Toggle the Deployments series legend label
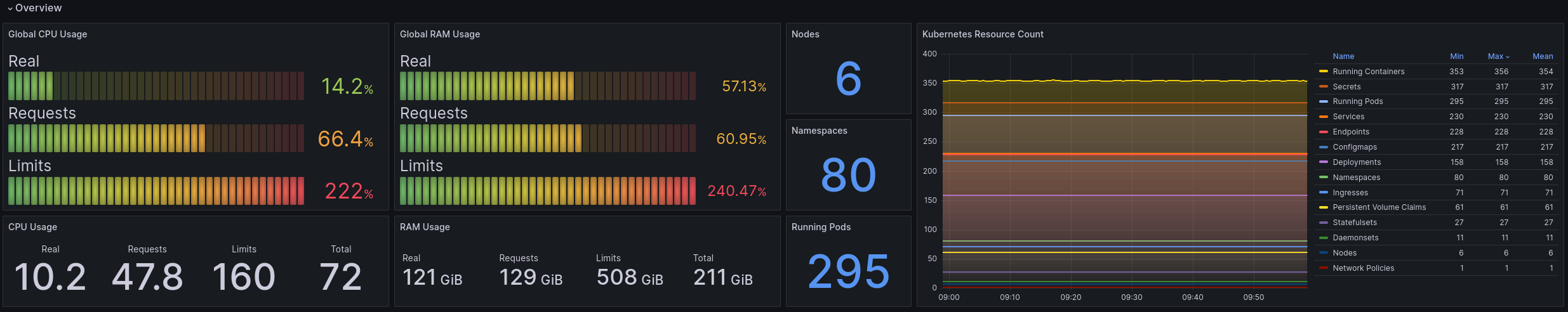This screenshot has height=312, width=1568. [1357, 162]
